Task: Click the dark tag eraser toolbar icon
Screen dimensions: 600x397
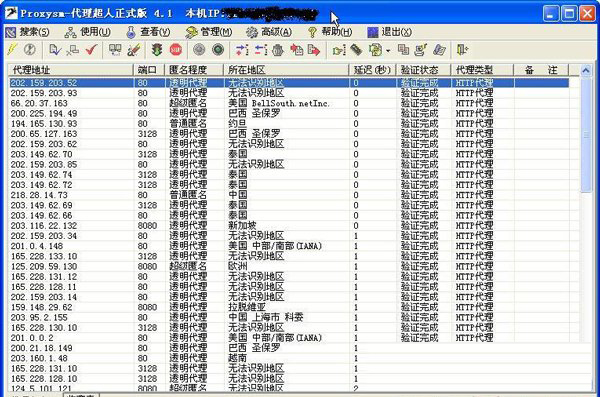Action: click(x=356, y=50)
